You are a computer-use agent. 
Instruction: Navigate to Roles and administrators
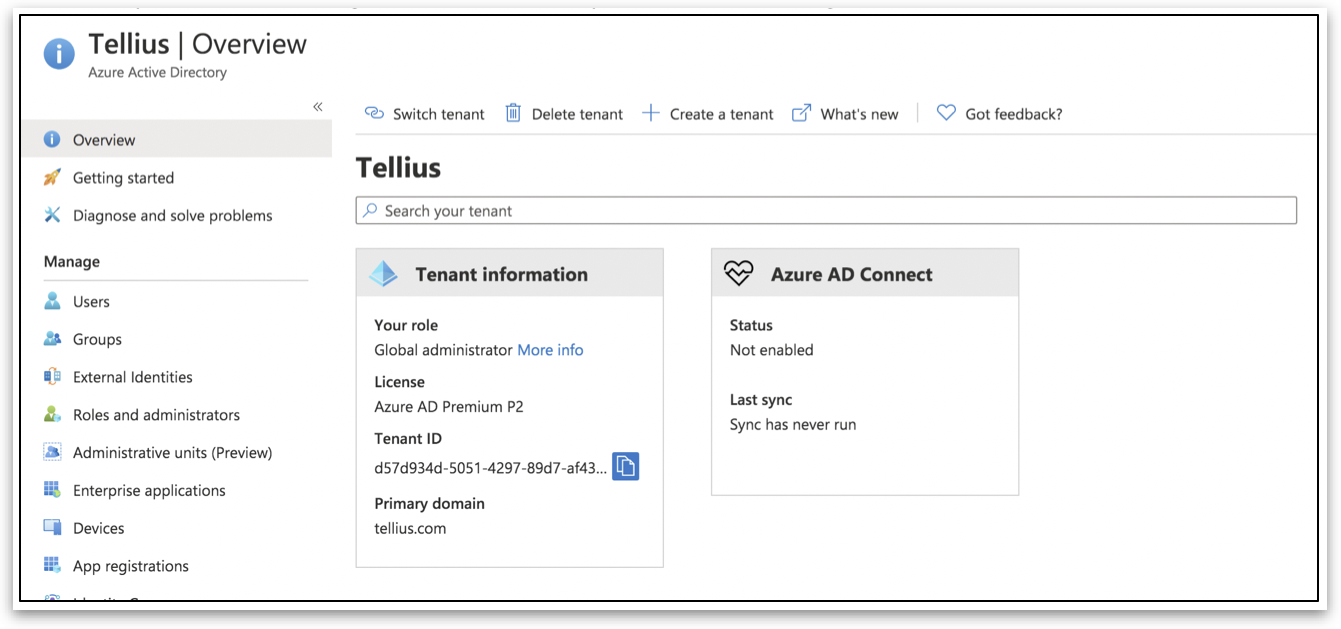pyautogui.click(x=156, y=415)
